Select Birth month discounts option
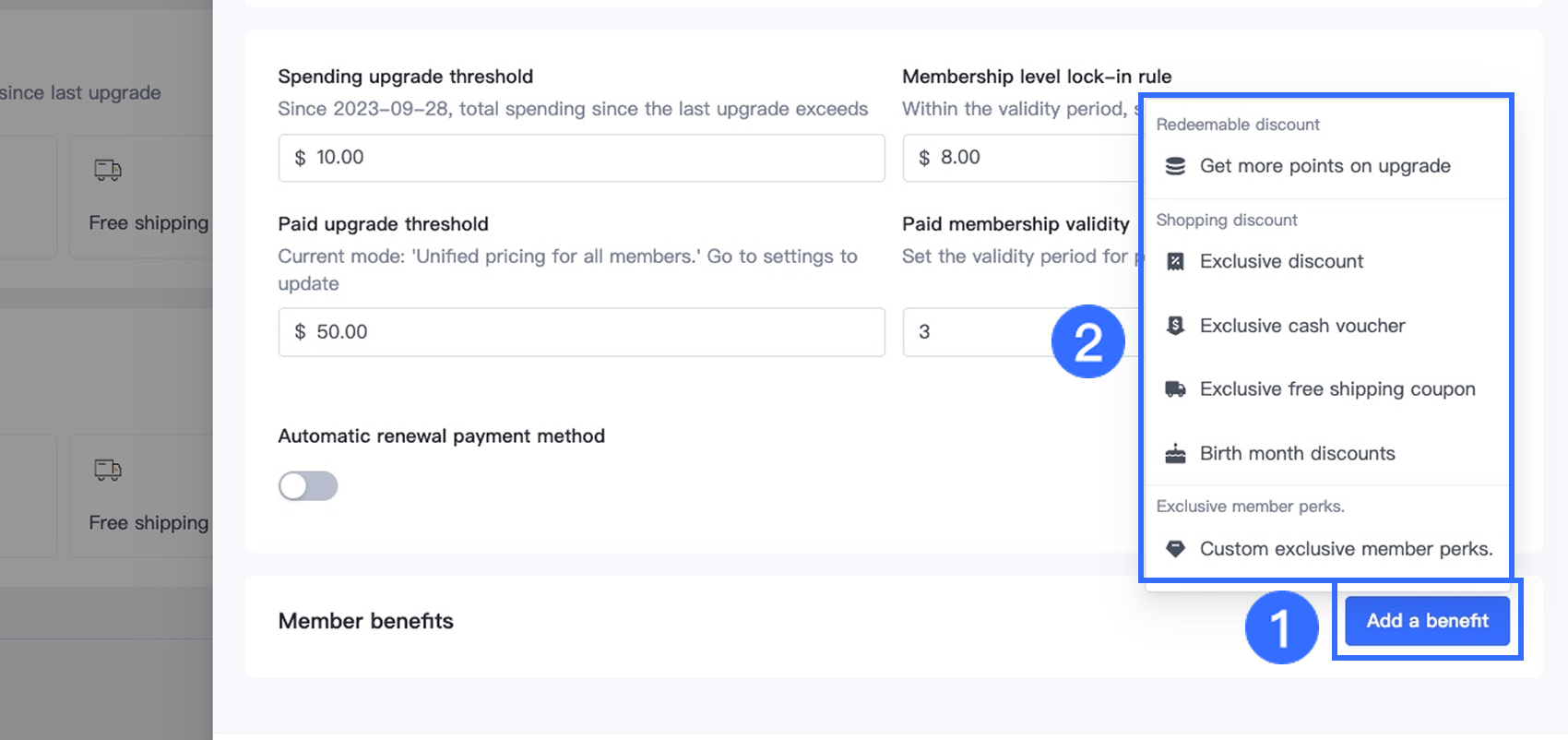The width and height of the screenshot is (1568, 740). click(x=1326, y=453)
